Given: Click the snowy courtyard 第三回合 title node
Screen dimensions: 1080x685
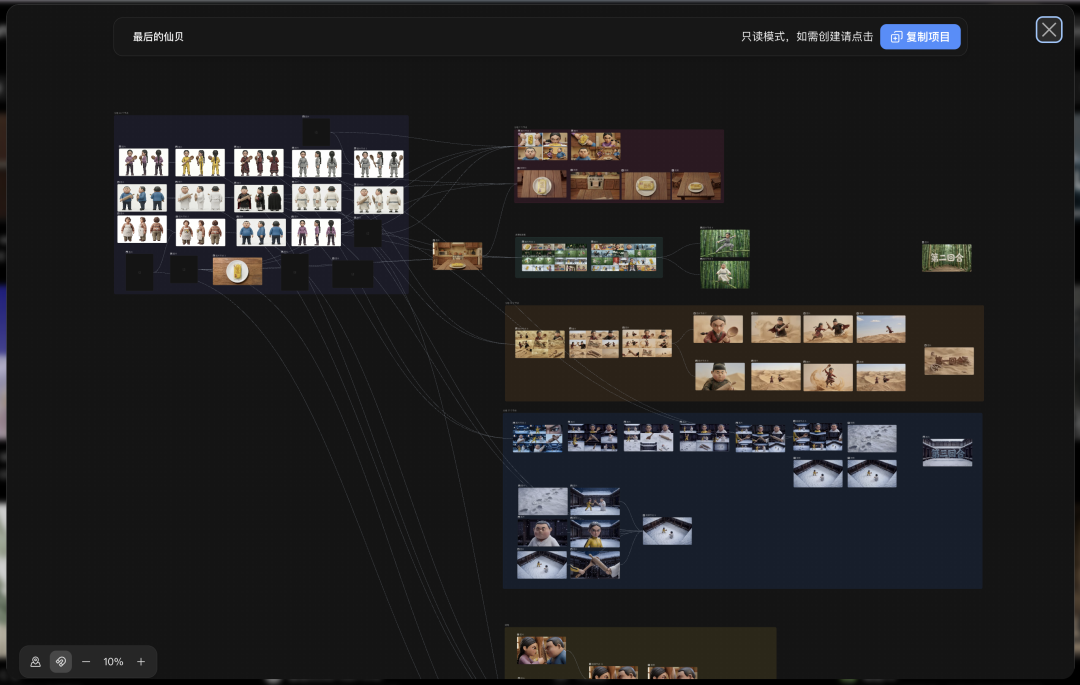Looking at the screenshot, I should pyautogui.click(x=947, y=451).
